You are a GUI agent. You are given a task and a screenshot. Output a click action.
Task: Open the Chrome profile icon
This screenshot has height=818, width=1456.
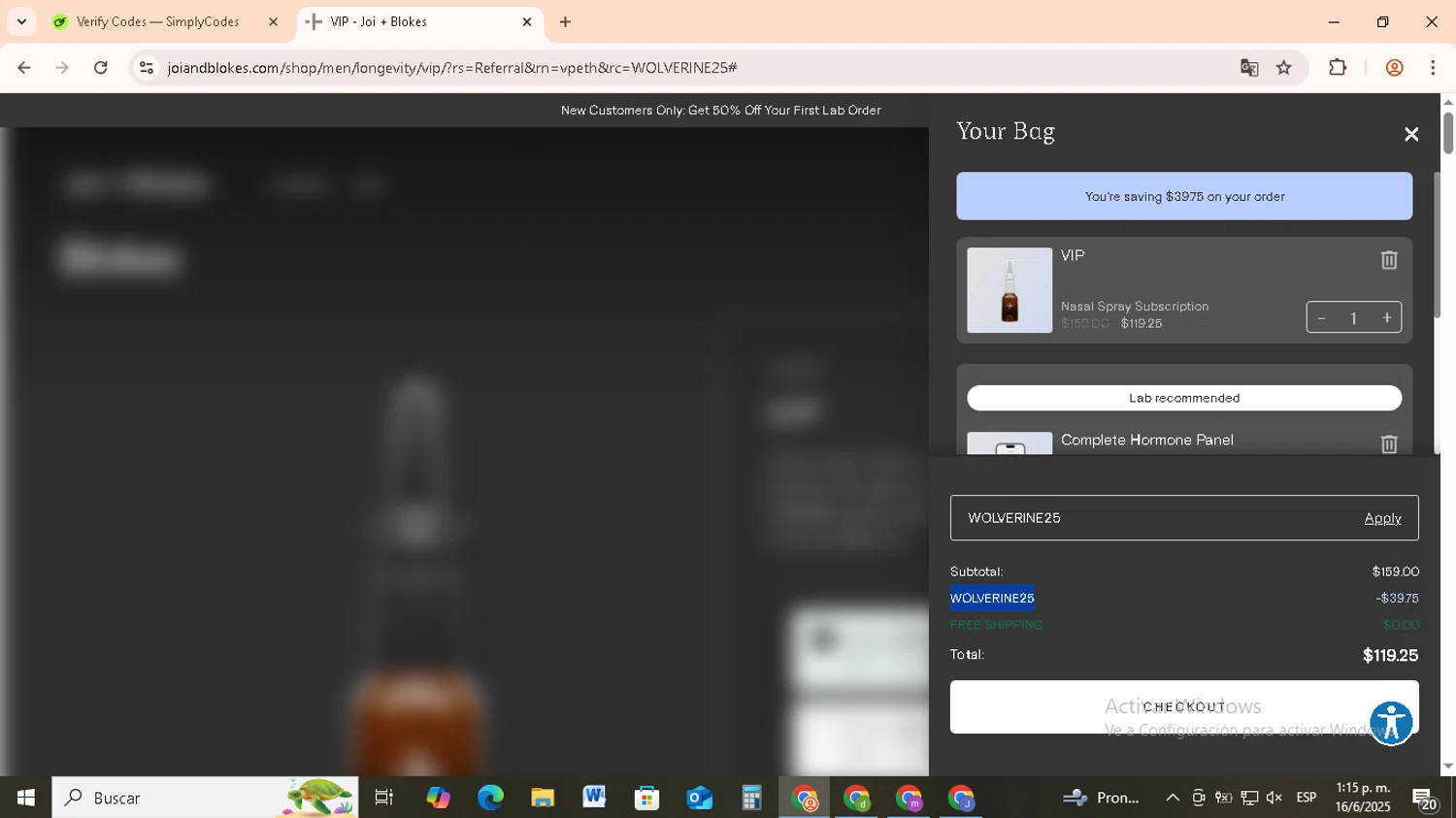[x=1394, y=68]
